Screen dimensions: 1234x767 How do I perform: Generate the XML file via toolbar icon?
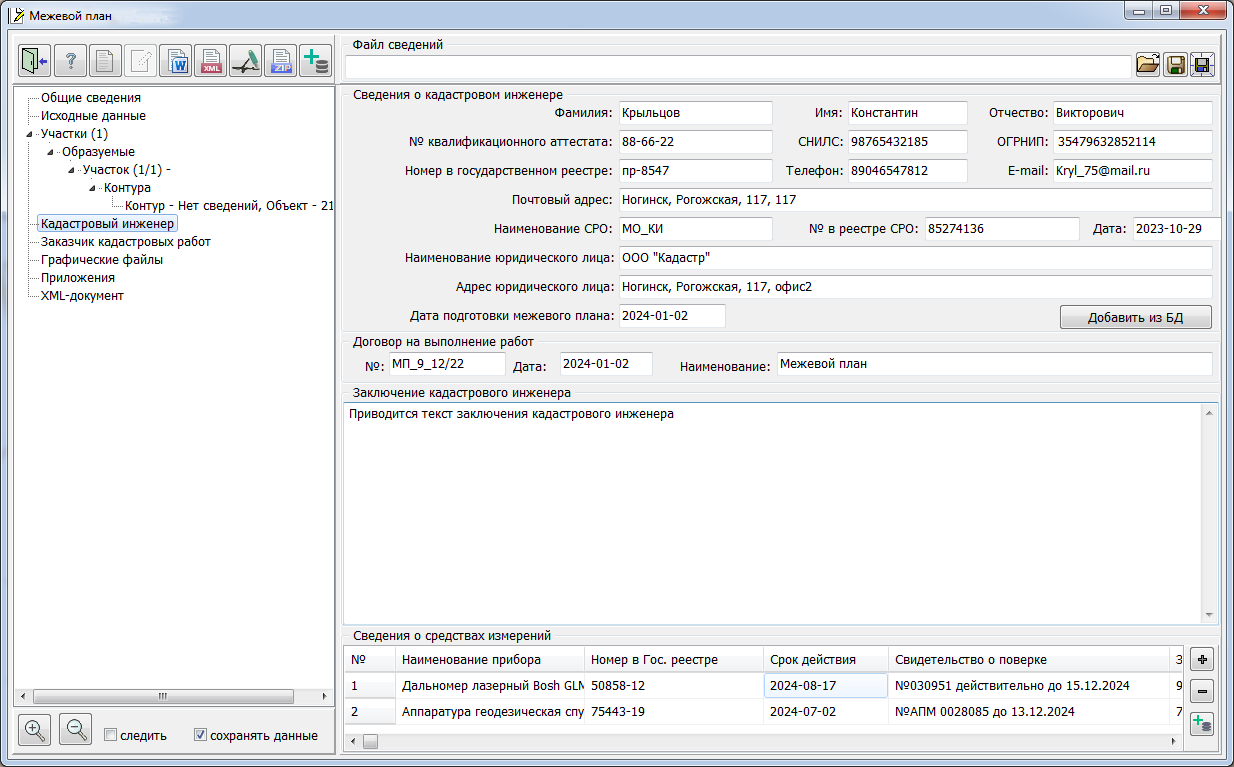click(211, 61)
